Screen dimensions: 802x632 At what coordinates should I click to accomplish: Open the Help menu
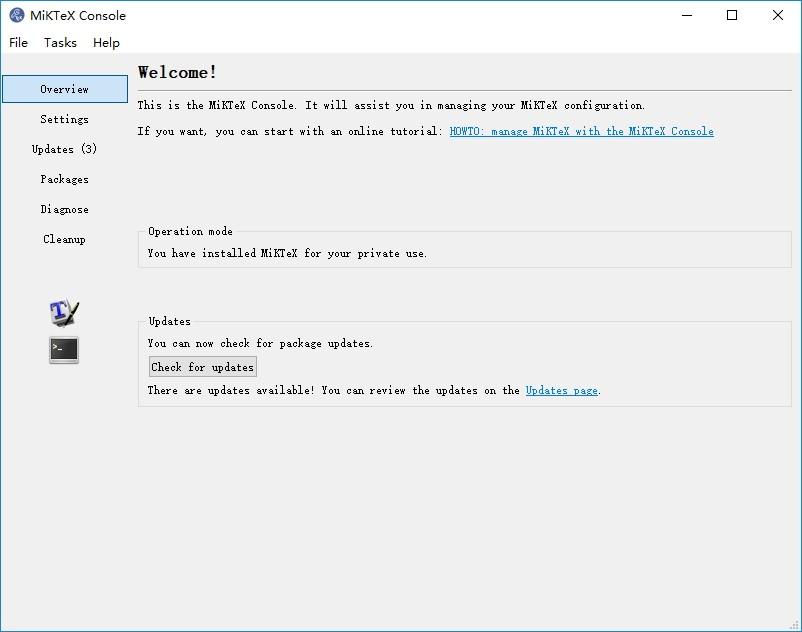tap(106, 42)
